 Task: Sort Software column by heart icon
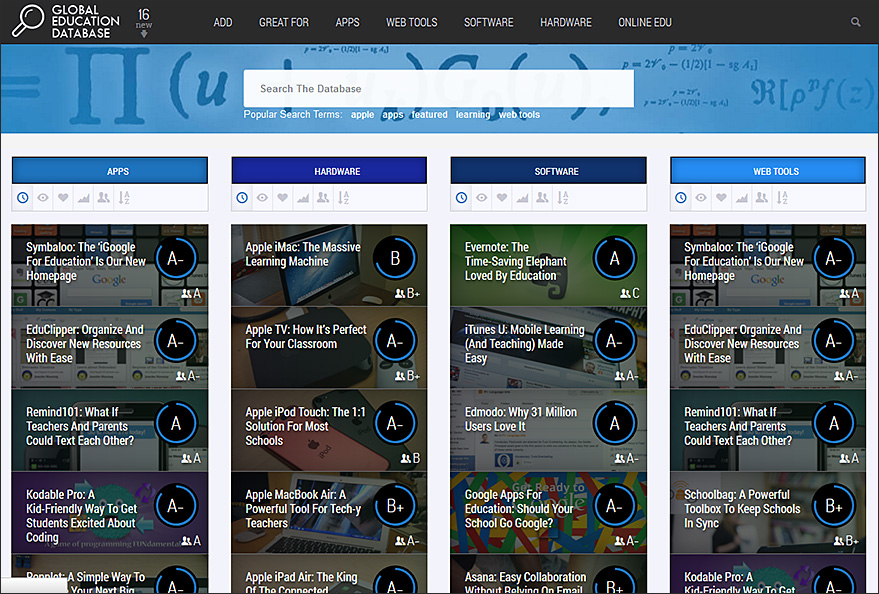click(x=502, y=198)
